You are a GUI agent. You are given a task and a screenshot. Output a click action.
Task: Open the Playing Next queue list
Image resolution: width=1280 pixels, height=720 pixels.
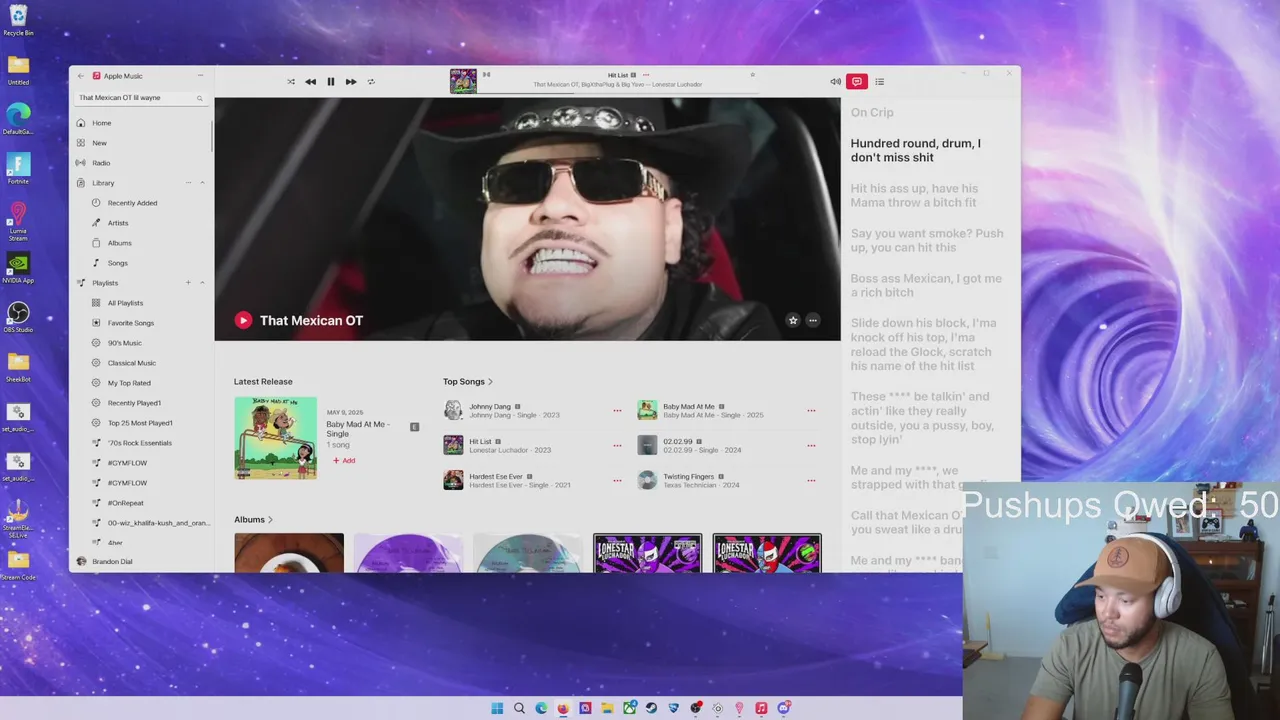(880, 82)
